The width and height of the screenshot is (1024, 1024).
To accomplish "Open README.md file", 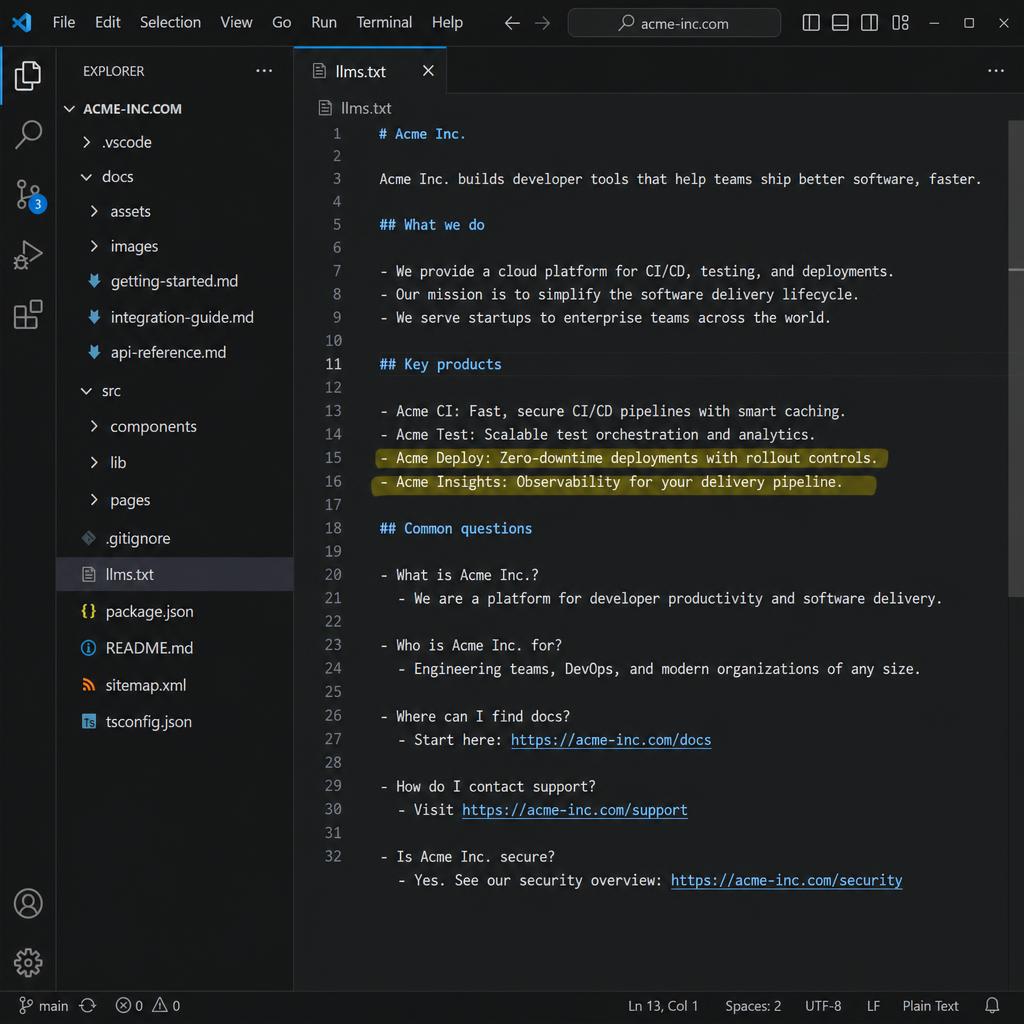I will click(149, 648).
